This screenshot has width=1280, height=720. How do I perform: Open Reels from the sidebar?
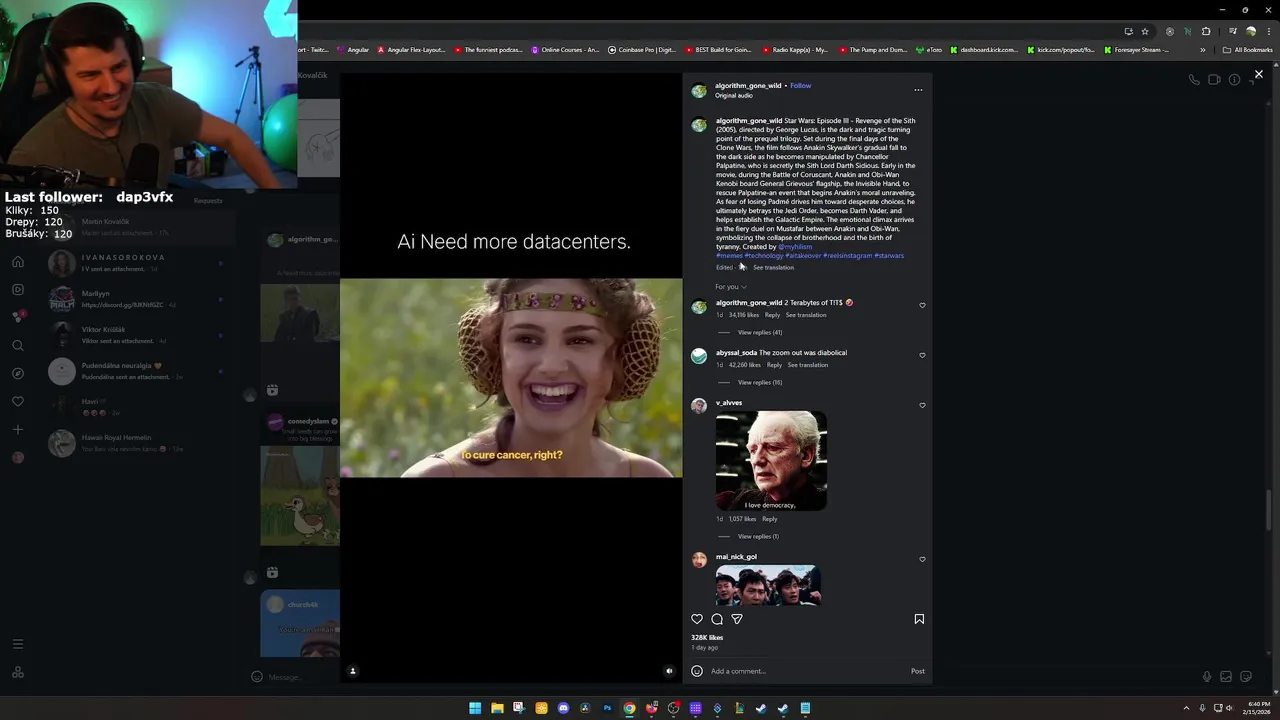point(17,290)
